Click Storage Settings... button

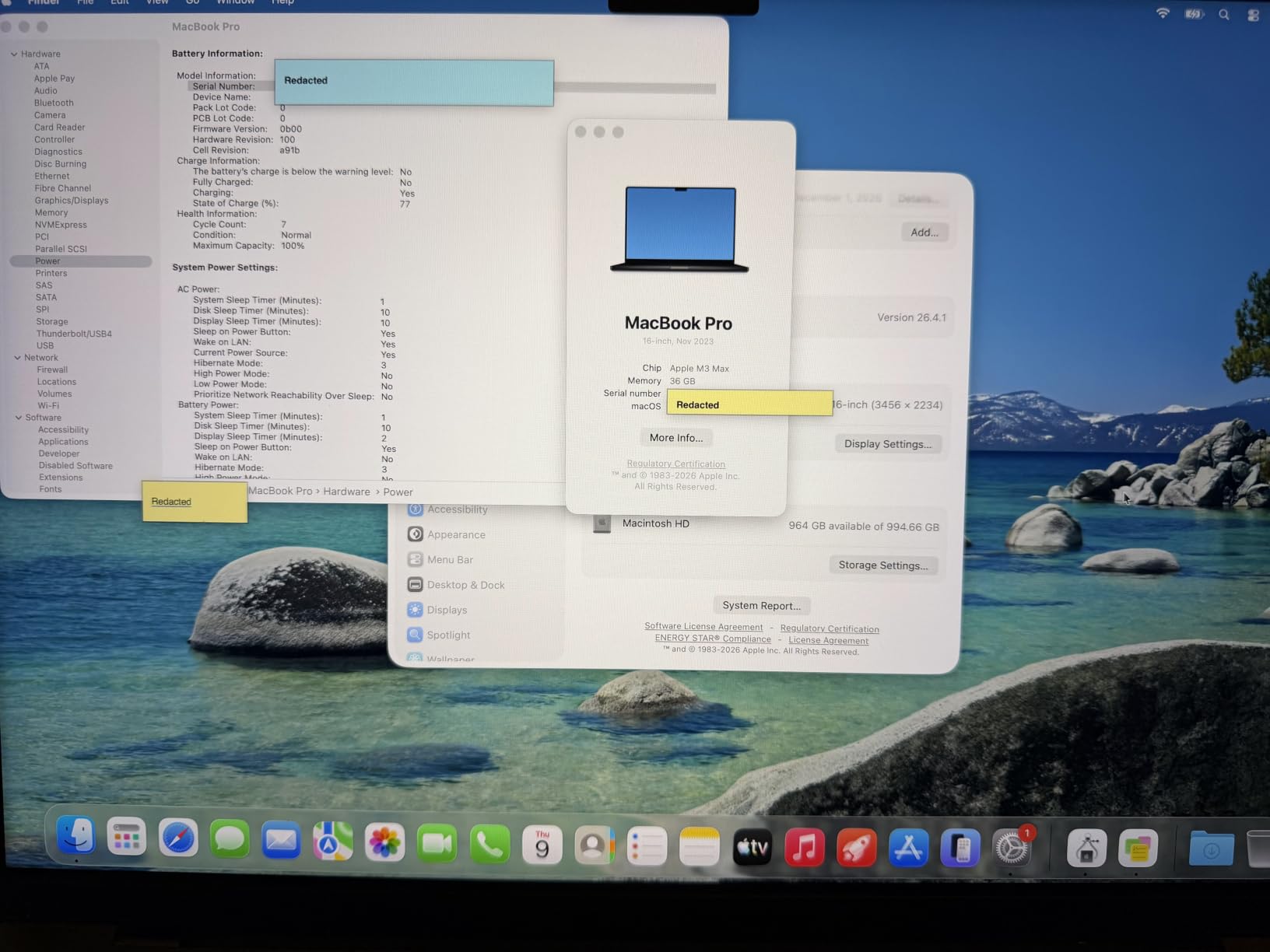(x=883, y=565)
